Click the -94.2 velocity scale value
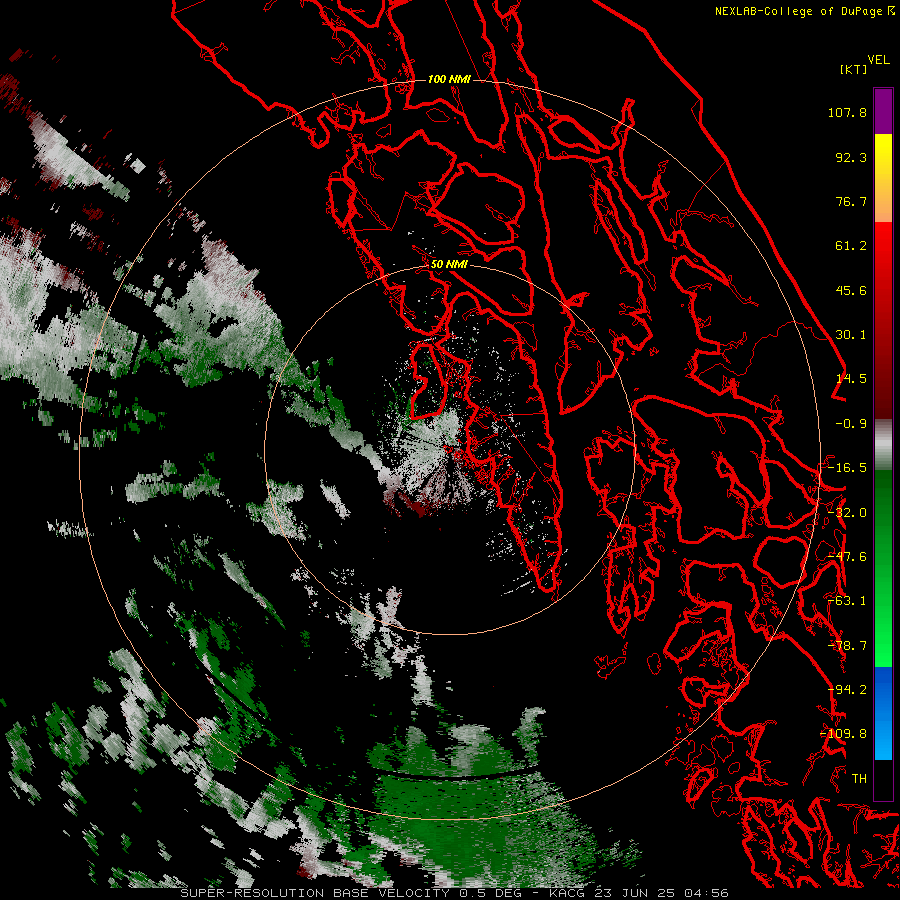This screenshot has width=900, height=900. (x=847, y=690)
